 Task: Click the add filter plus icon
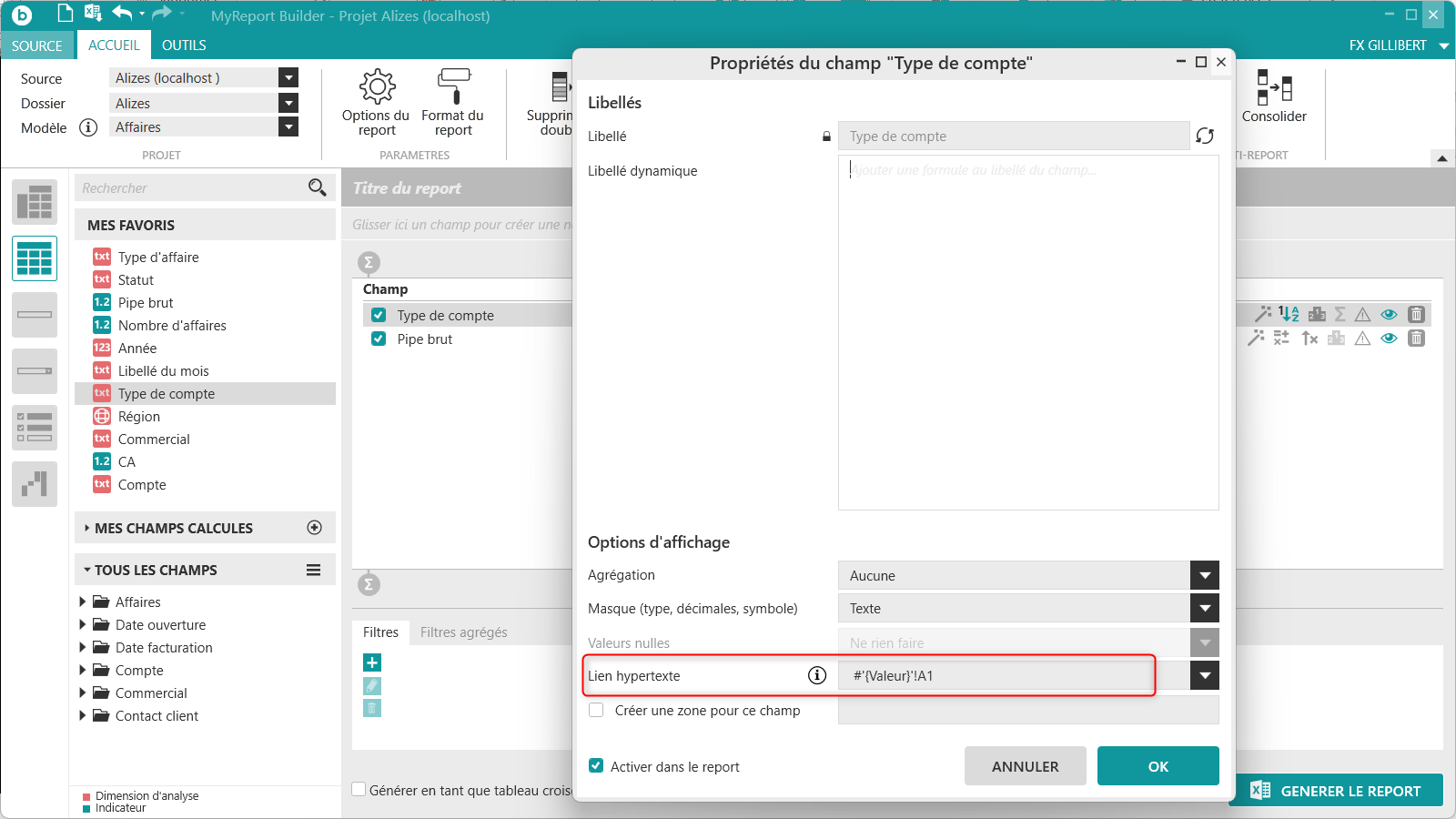tap(372, 662)
